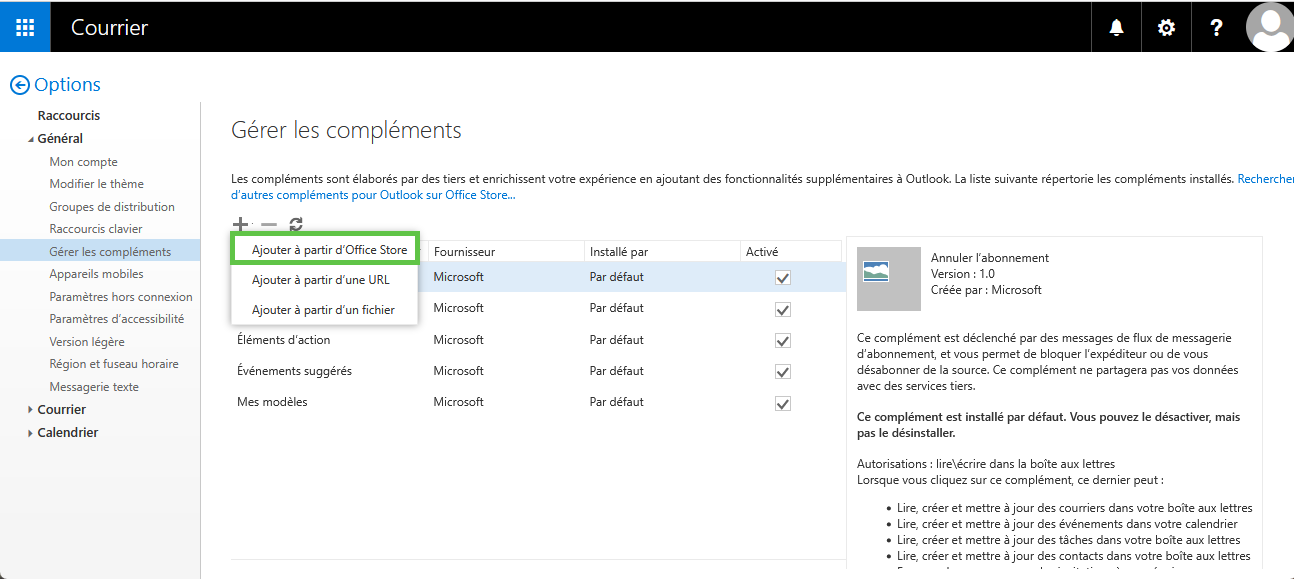Expand the Courrier section in sidebar

point(30,410)
